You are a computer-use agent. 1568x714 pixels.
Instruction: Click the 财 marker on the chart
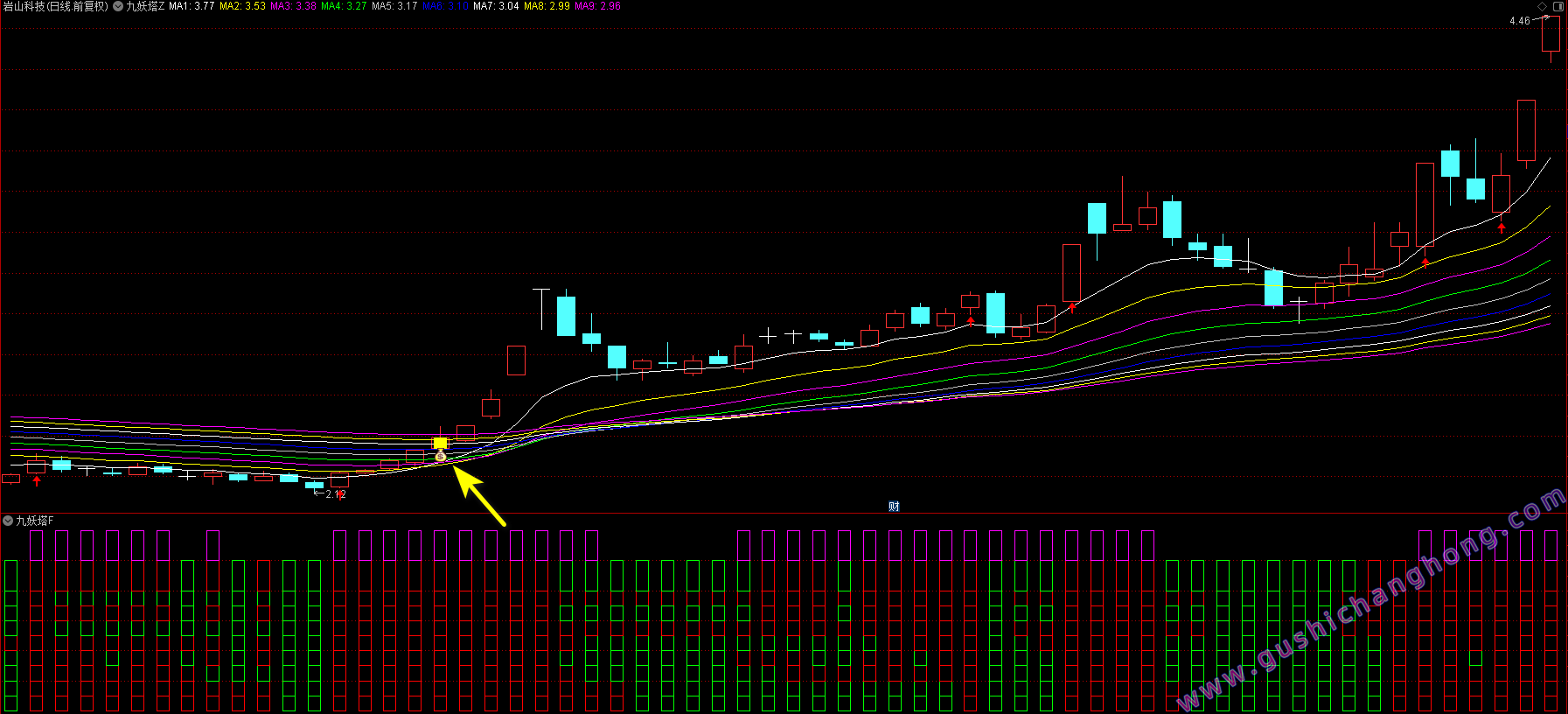click(894, 507)
